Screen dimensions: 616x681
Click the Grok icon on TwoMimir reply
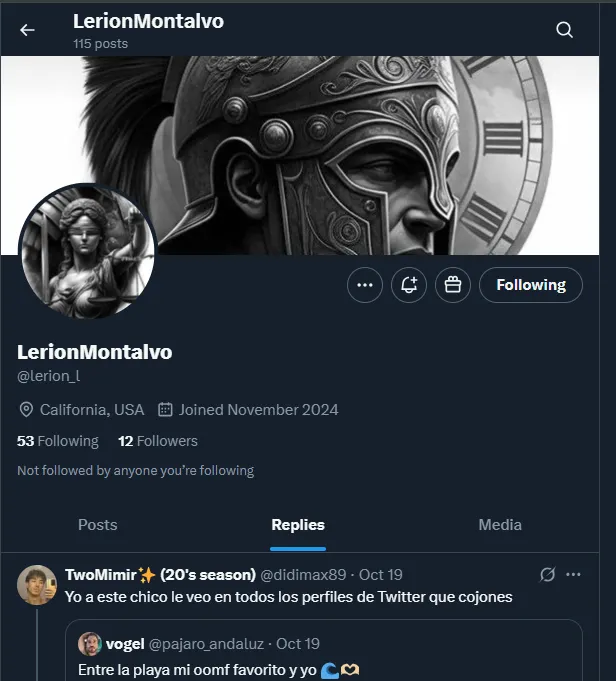[x=547, y=575]
